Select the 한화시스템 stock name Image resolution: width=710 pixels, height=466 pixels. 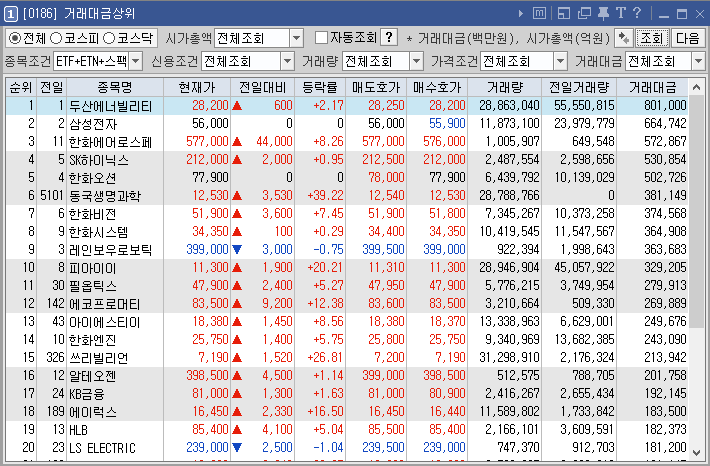[x=98, y=232]
